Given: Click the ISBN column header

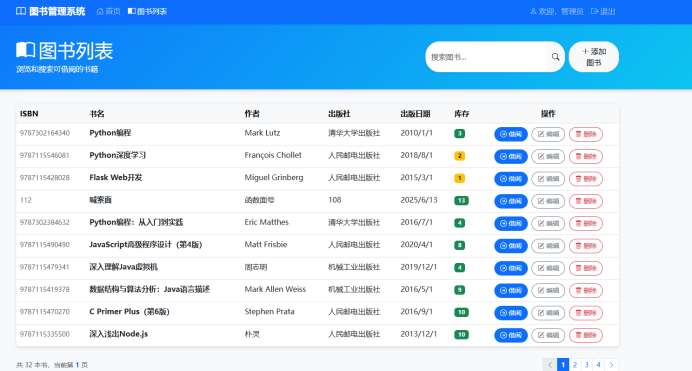Looking at the screenshot, I should [29, 114].
